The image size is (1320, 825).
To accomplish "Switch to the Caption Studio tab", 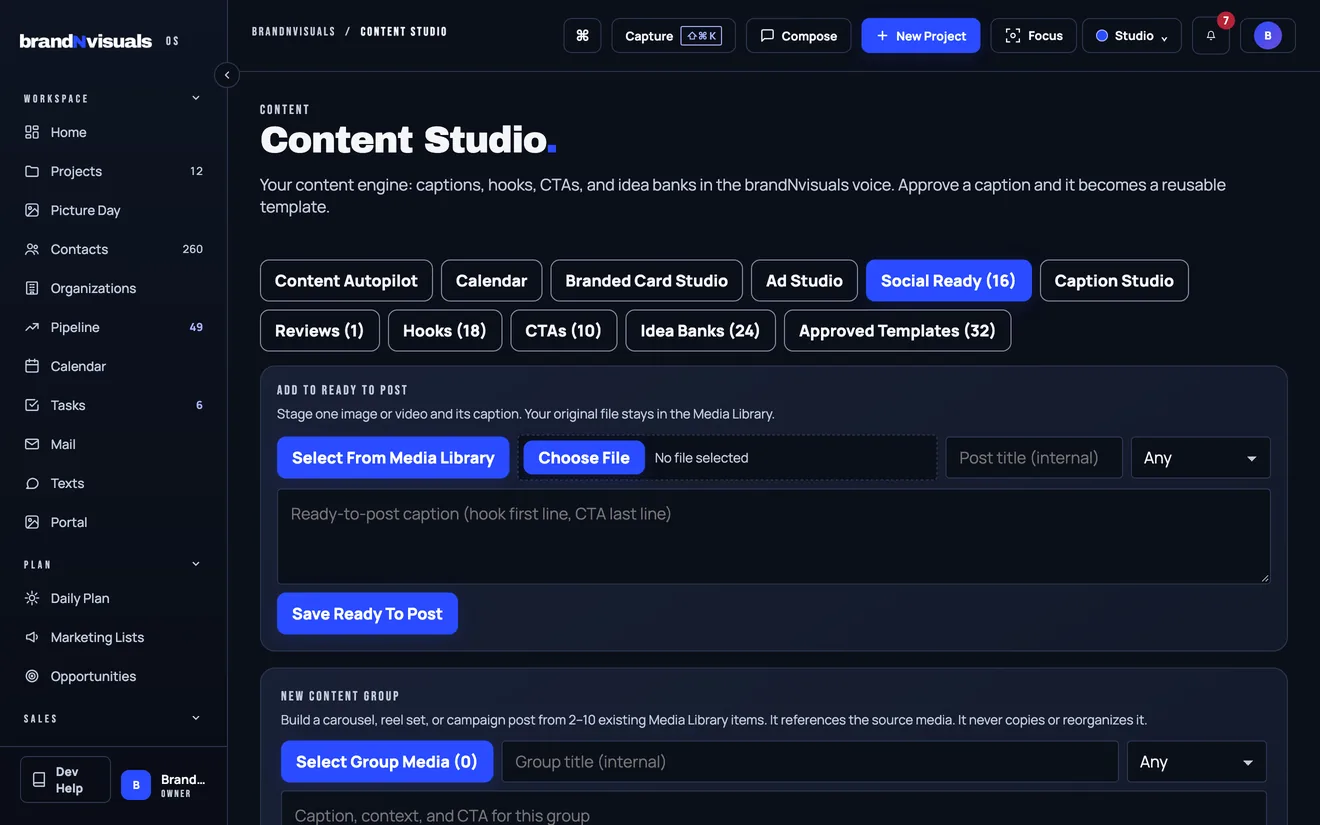I will click(1114, 281).
